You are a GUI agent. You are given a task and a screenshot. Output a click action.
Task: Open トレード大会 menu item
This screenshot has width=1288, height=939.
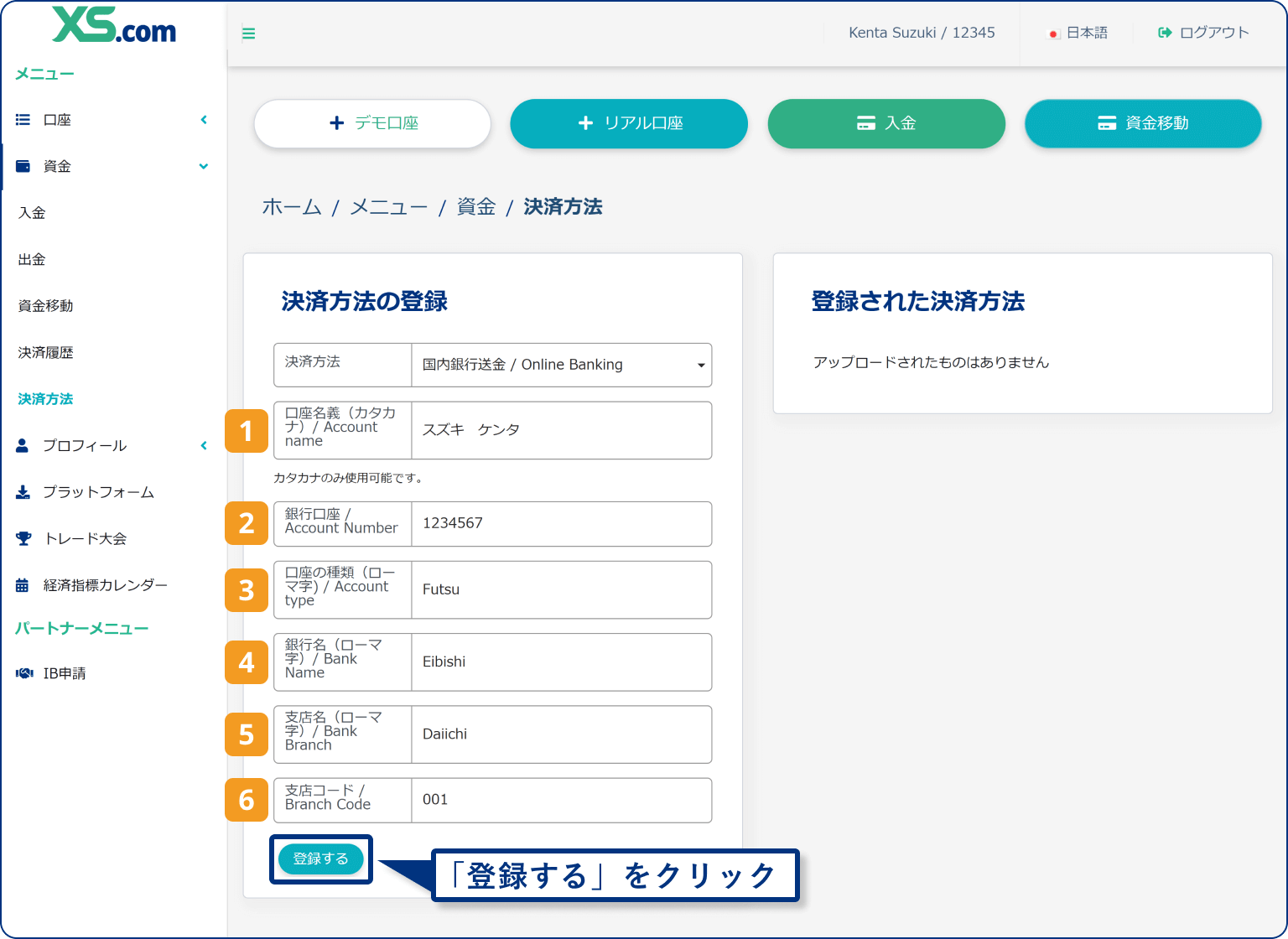pyautogui.click(x=86, y=538)
